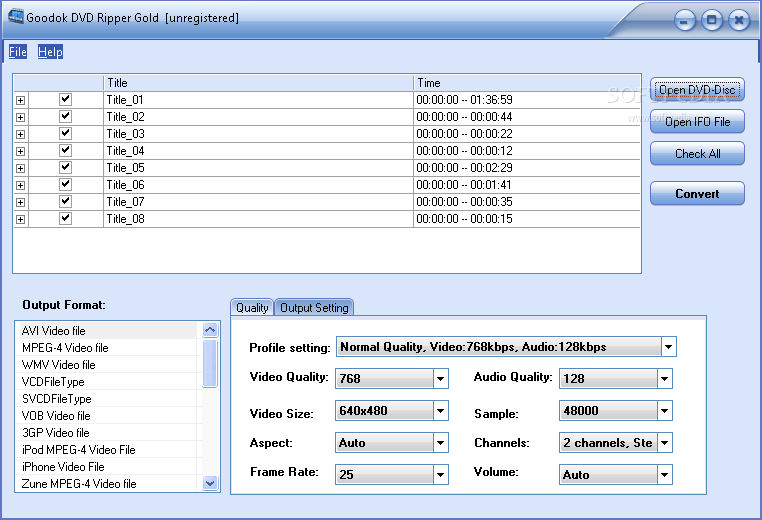Uncheck the Title_01 checkbox
The image size is (762, 520).
[x=65, y=100]
